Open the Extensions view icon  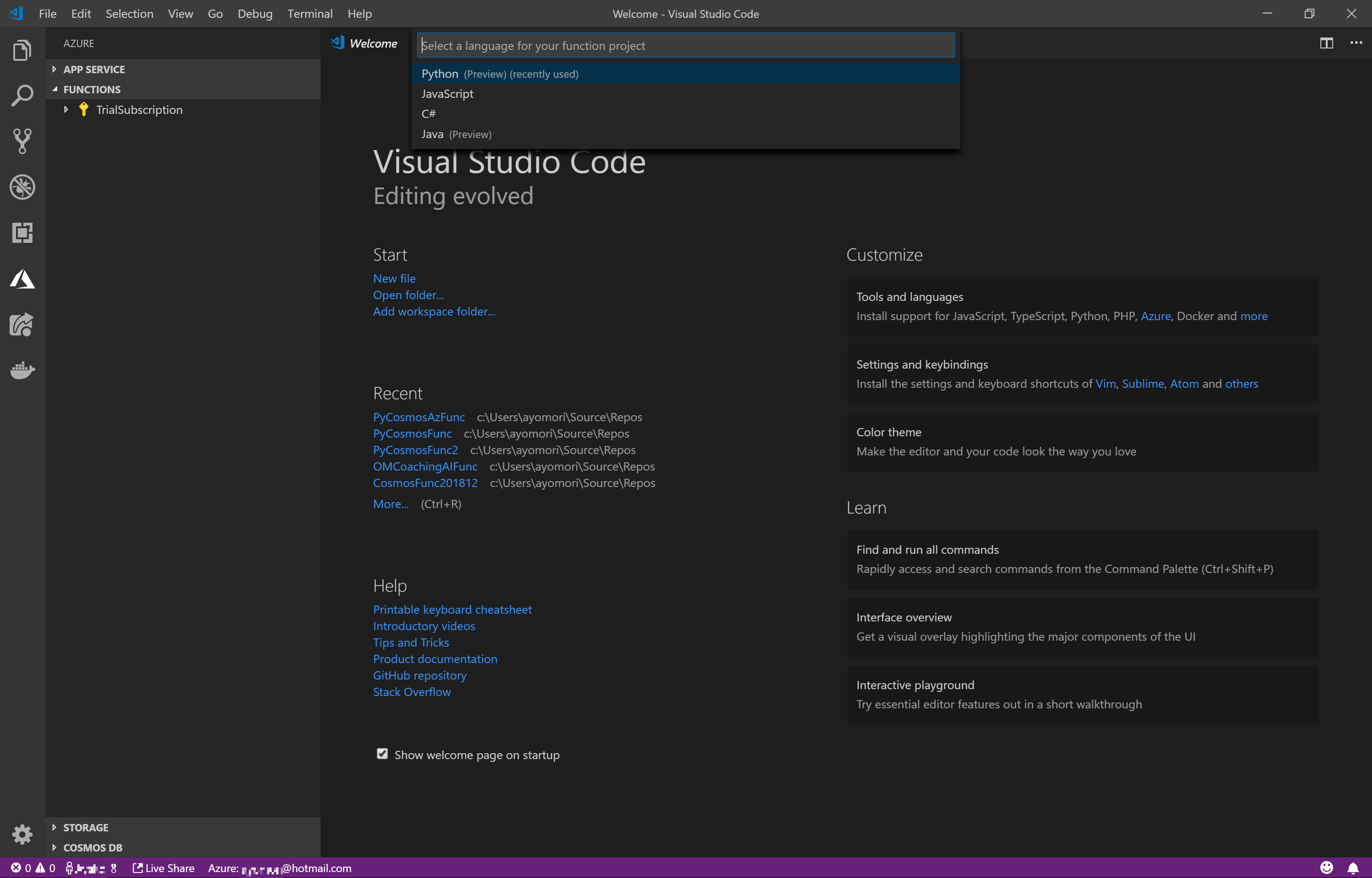(x=21, y=233)
